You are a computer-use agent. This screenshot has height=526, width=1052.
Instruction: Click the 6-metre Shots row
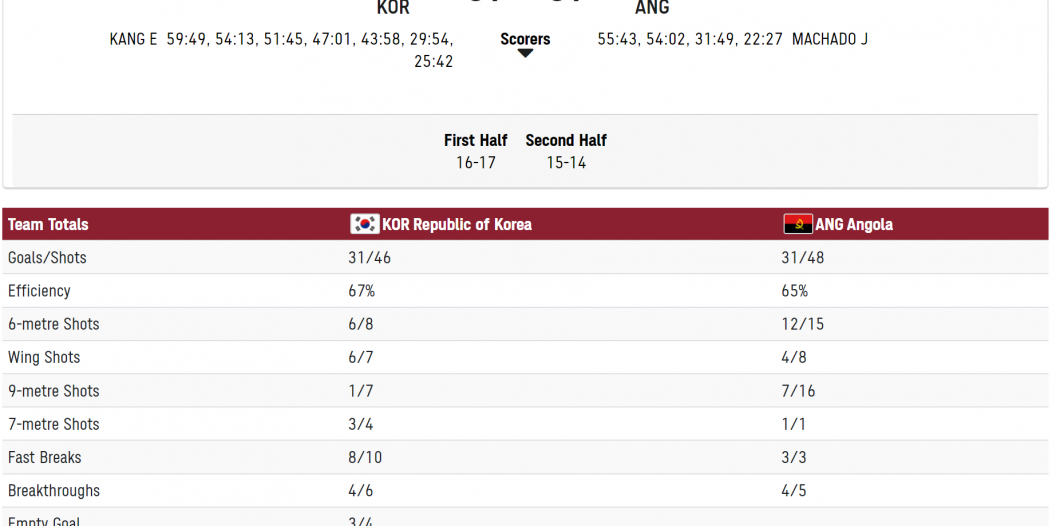coord(525,324)
